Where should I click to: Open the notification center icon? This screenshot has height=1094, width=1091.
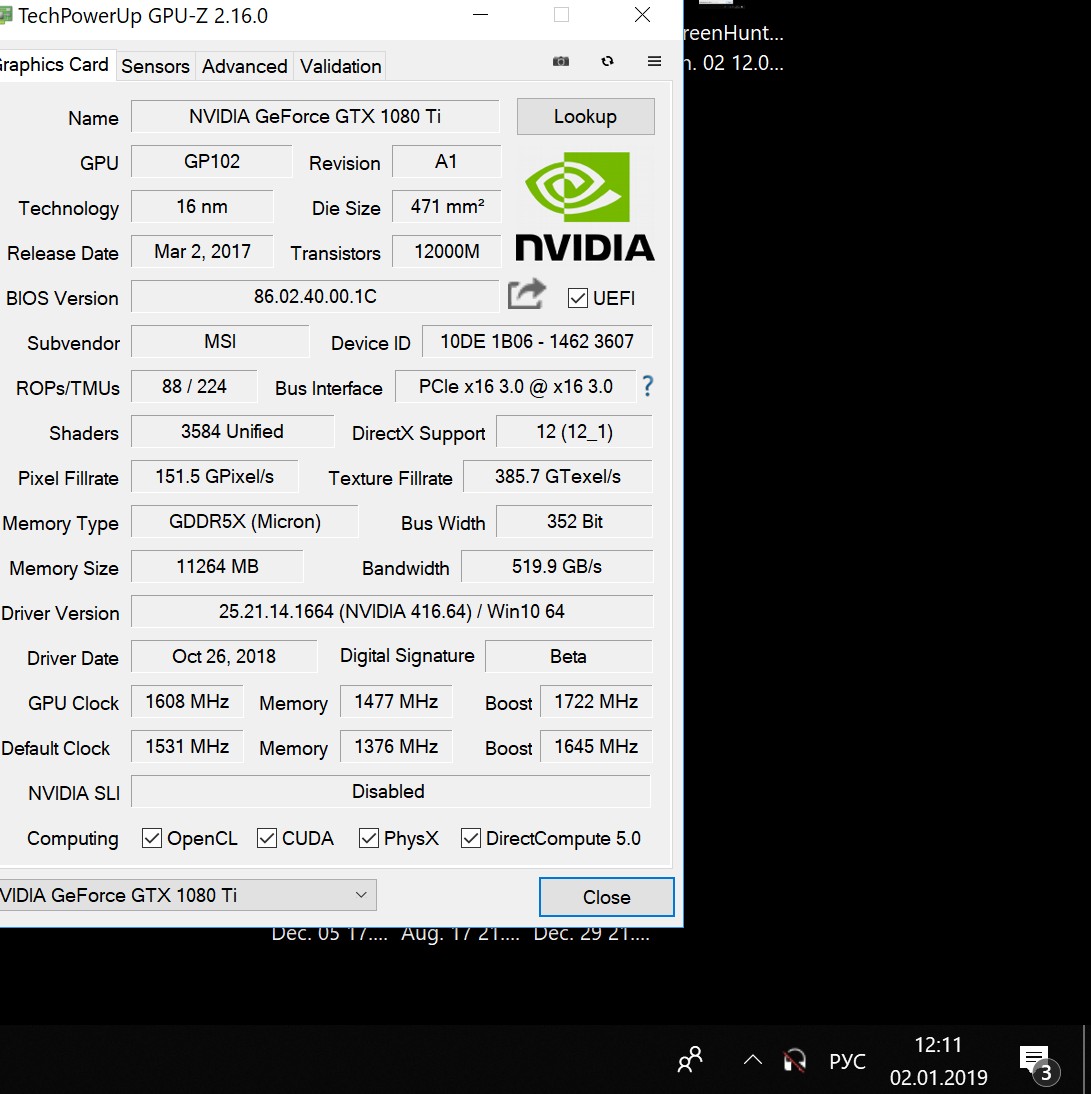[1035, 1060]
